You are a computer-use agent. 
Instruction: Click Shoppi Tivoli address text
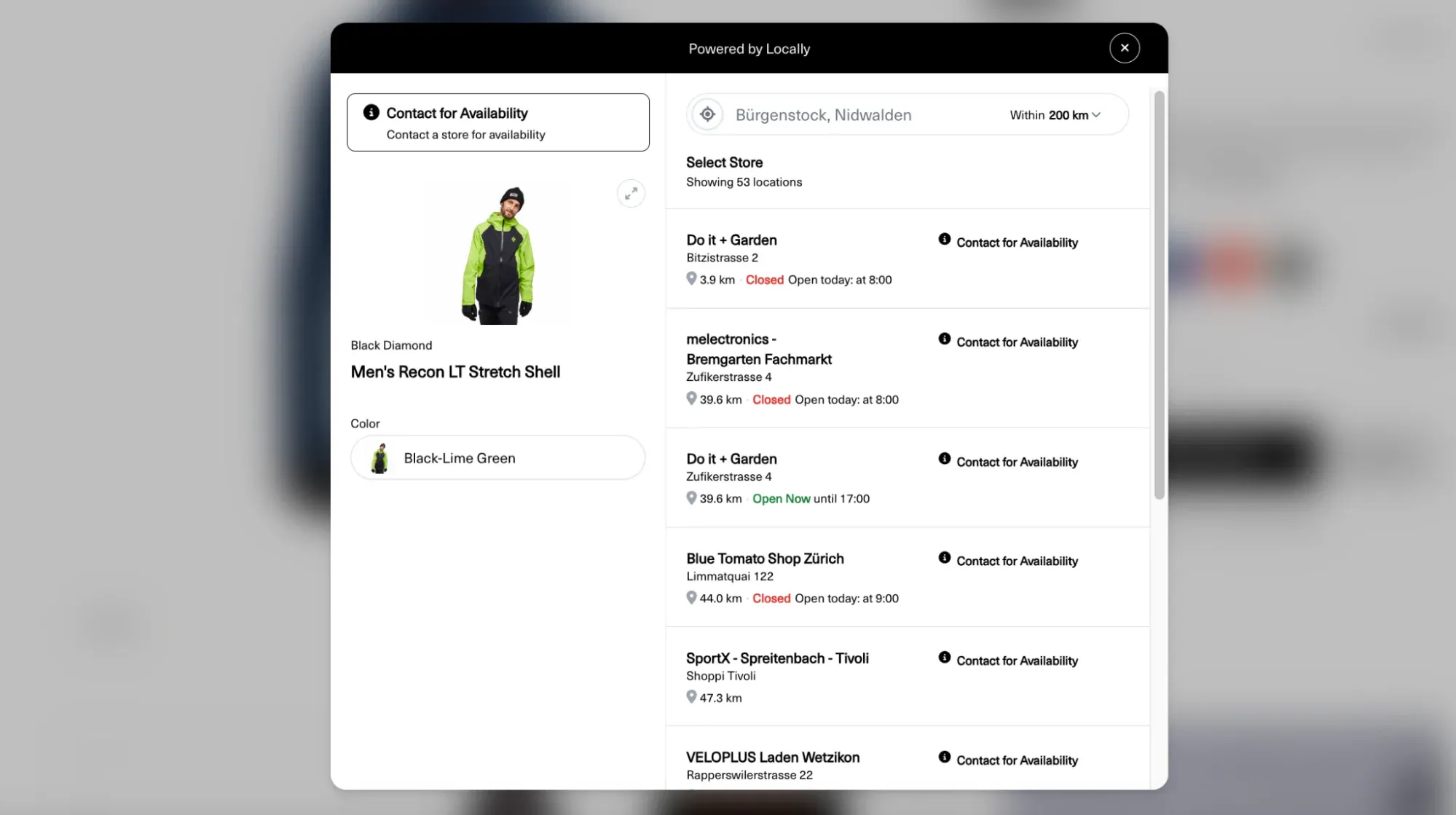click(x=720, y=676)
